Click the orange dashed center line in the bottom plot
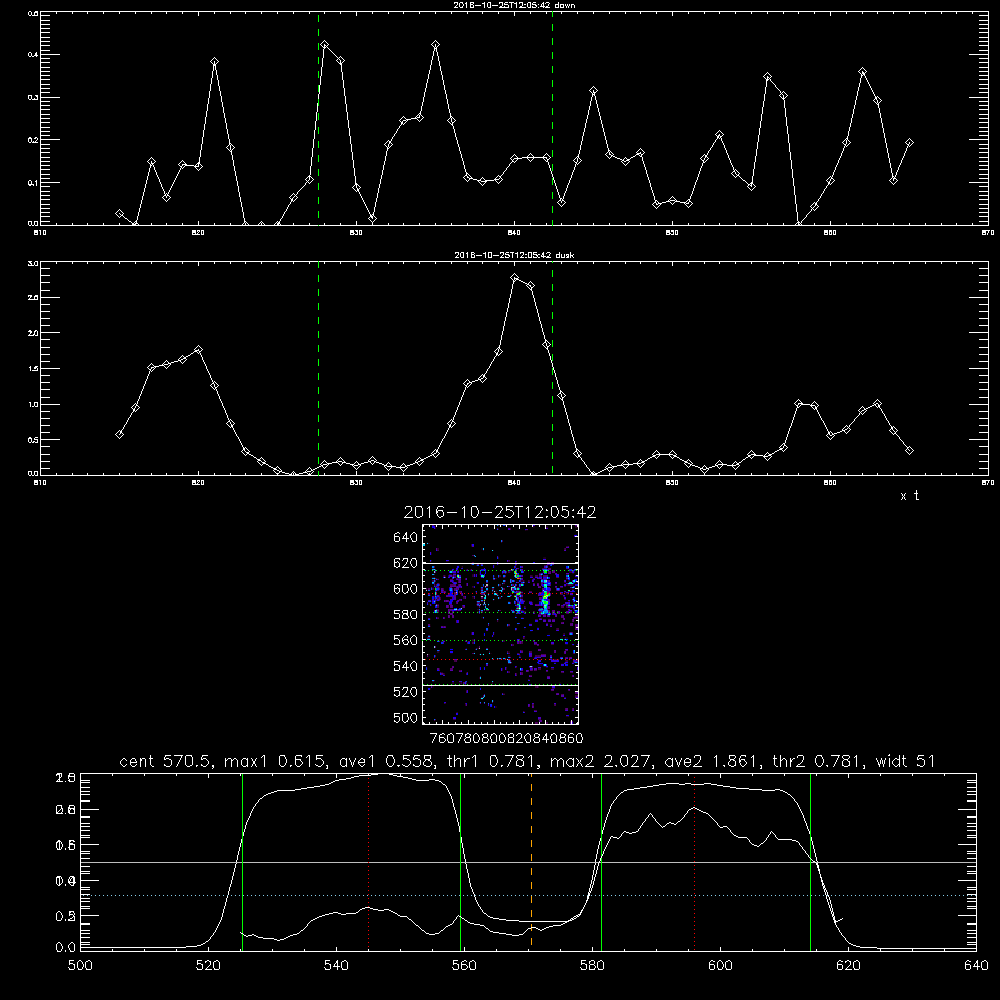 coord(531,861)
